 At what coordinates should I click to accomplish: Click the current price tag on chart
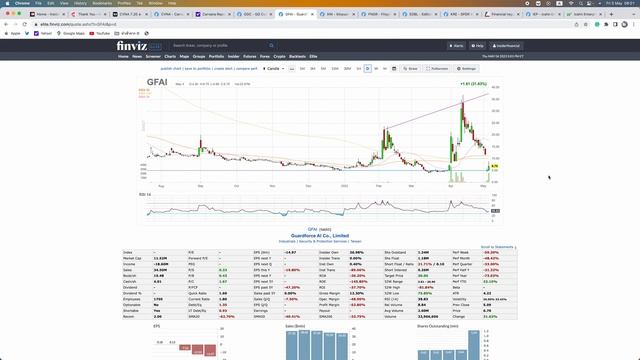pos(494,166)
